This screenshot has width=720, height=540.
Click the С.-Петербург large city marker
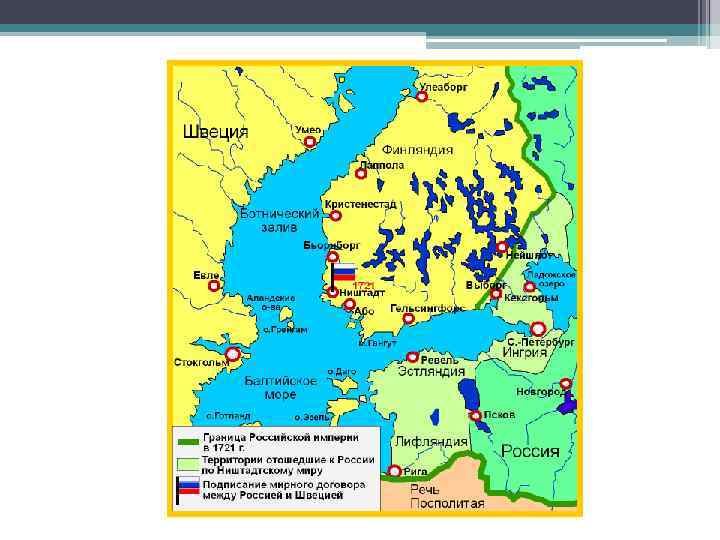coord(538,329)
